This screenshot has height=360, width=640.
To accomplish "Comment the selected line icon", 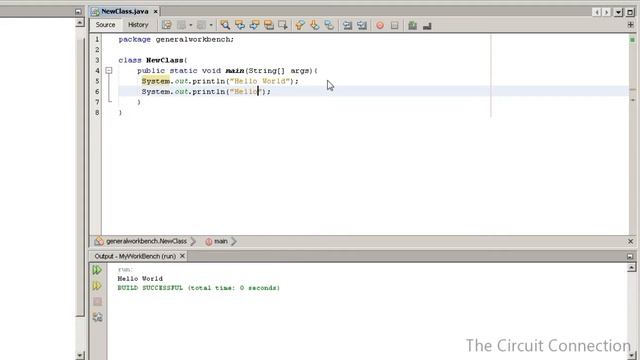I will click(x=413, y=25).
